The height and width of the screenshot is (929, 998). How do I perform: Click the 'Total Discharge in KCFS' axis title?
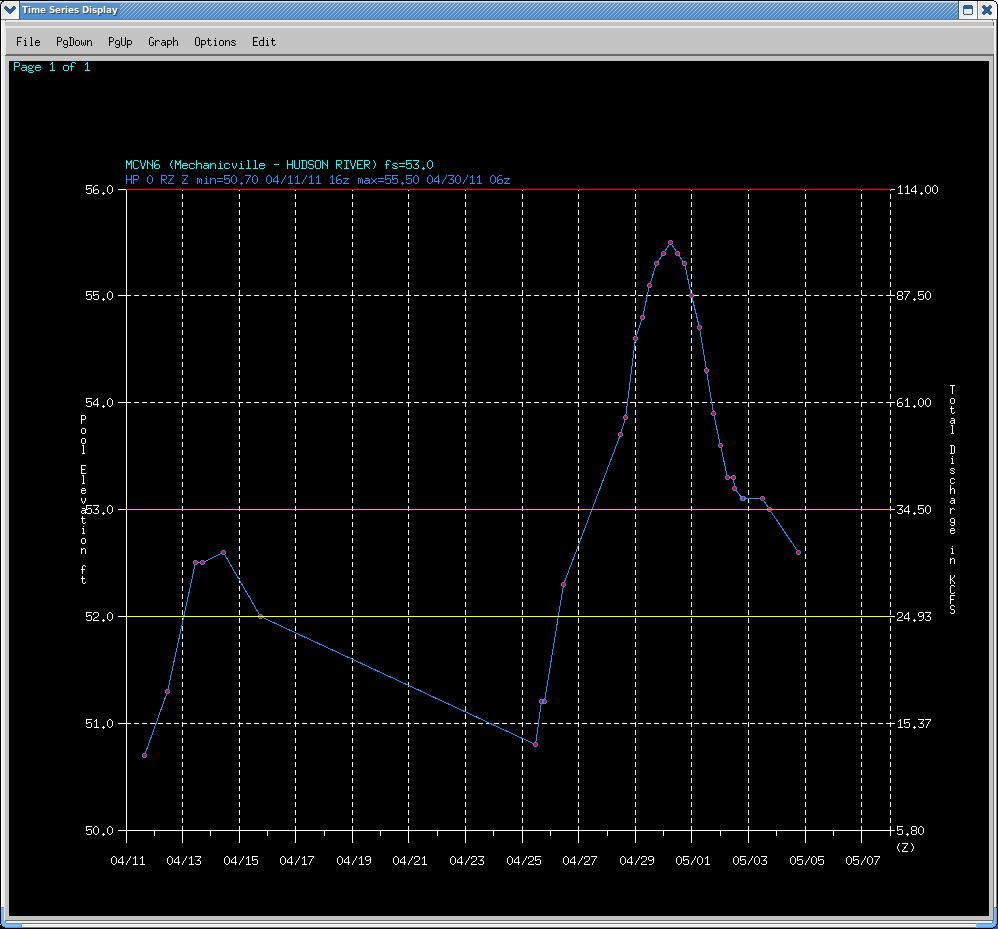tap(952, 499)
